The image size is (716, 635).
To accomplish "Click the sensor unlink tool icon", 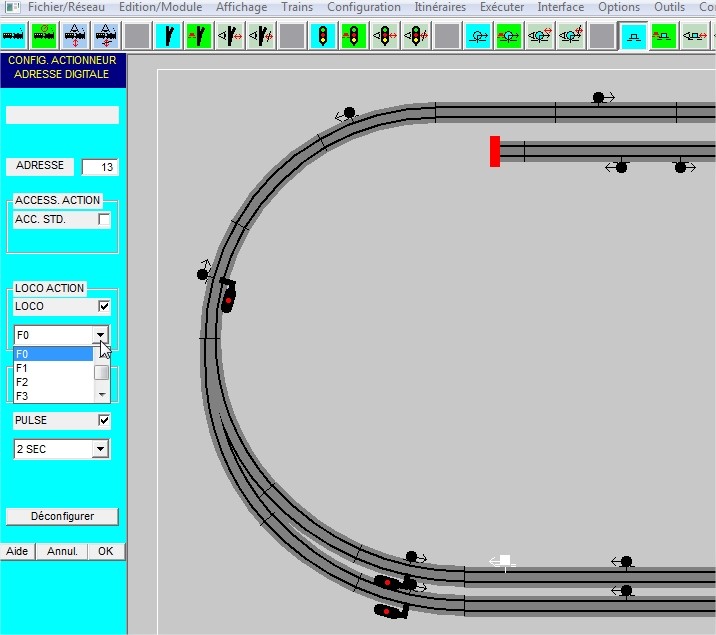I will pyautogui.click(x=571, y=36).
